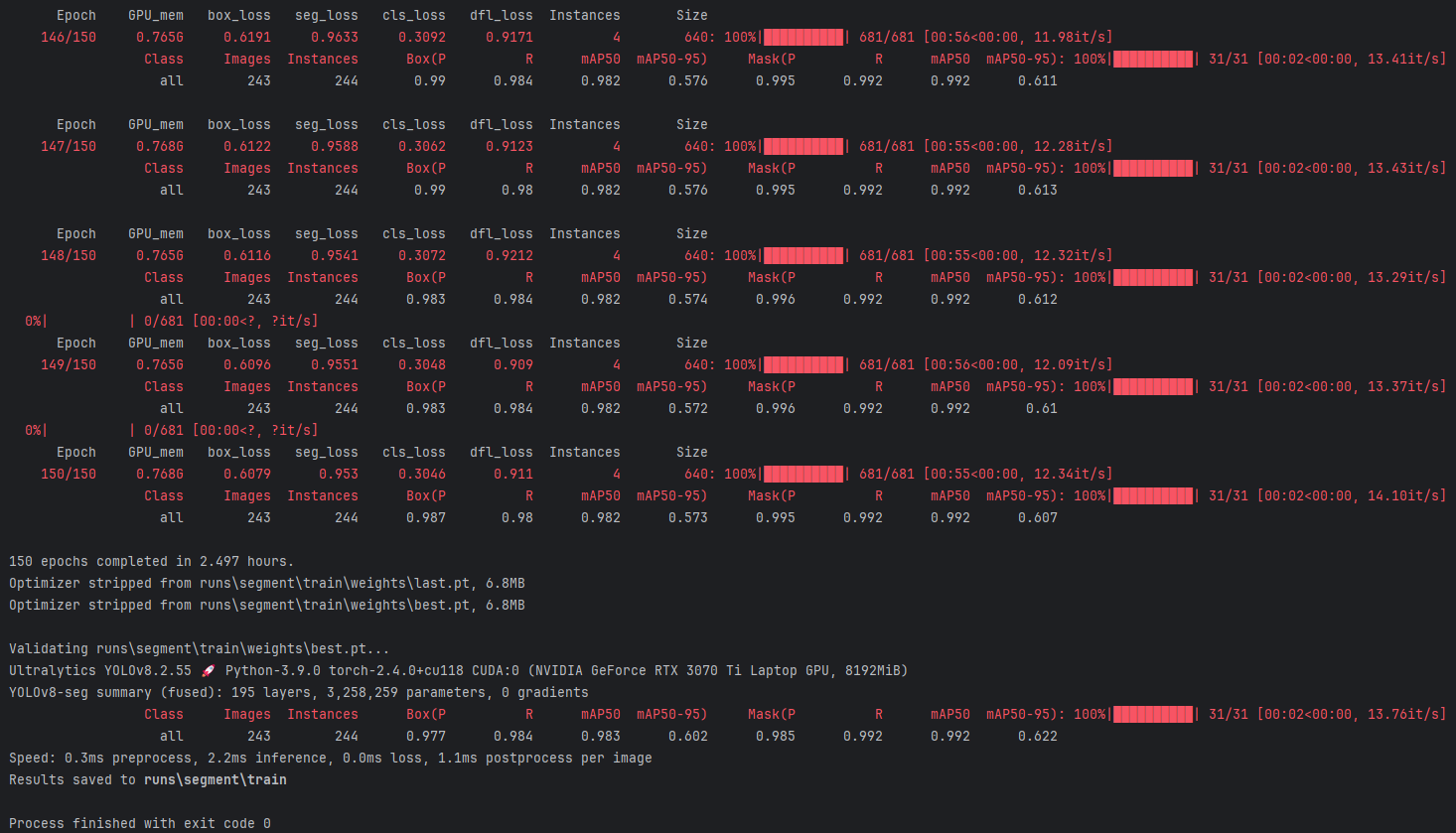The width and height of the screenshot is (1456, 833).
Task: Click the validation speed 13.43it/s
Action: point(1402,168)
